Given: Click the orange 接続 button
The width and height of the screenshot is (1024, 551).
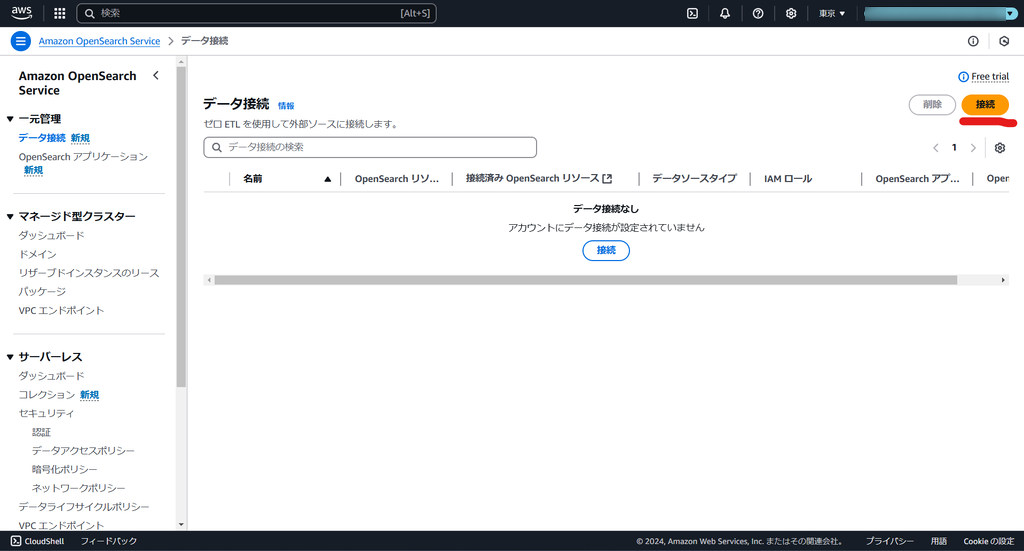Looking at the screenshot, I should click(x=985, y=104).
